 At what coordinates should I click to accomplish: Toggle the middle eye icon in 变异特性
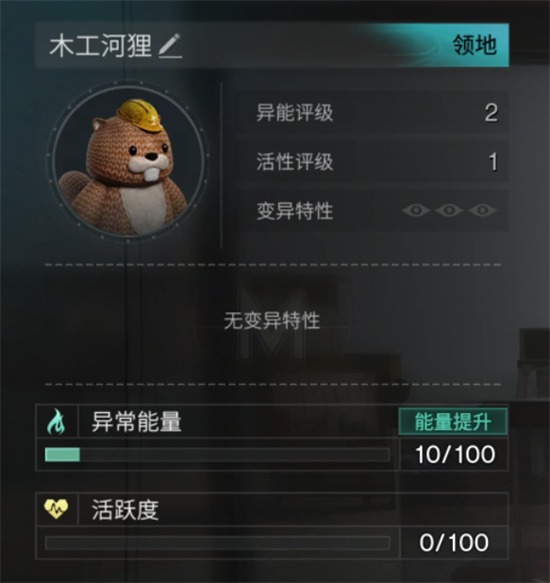[x=449, y=210]
